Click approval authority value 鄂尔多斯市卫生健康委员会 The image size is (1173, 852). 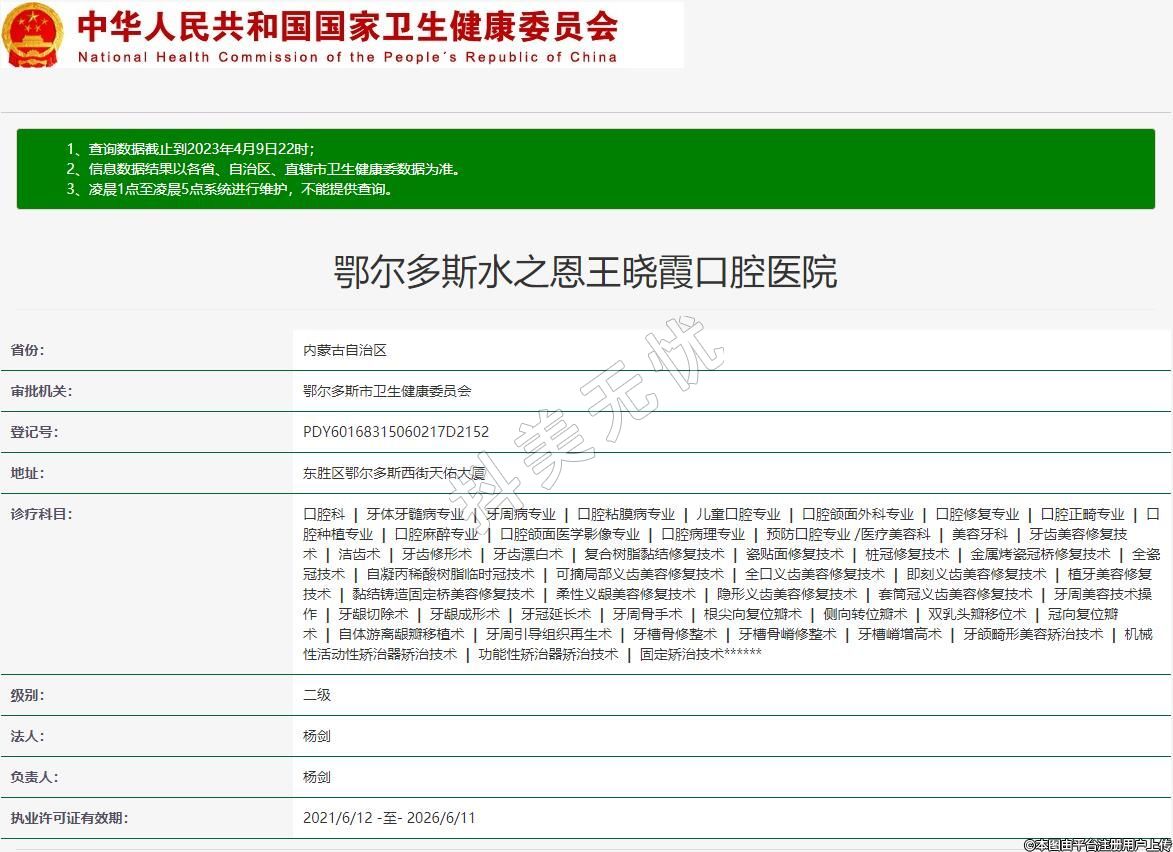click(x=387, y=391)
